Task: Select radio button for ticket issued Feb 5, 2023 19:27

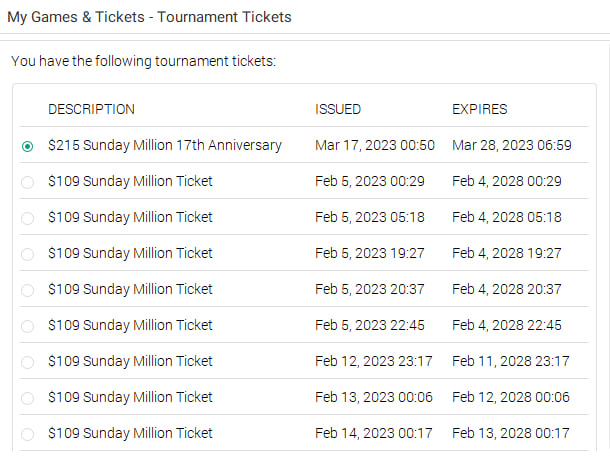Action: pyautogui.click(x=27, y=254)
